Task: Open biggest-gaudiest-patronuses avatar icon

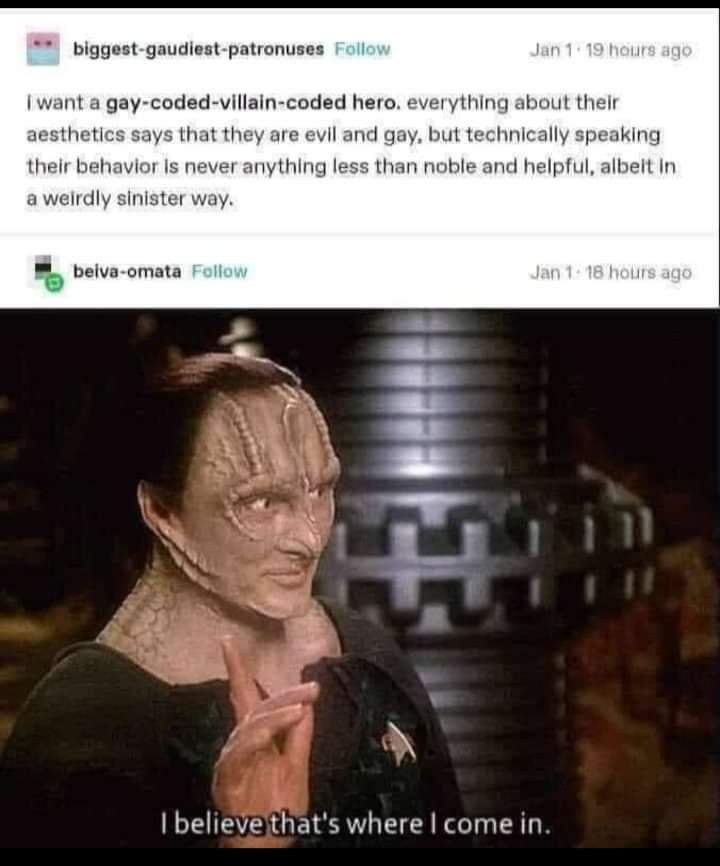Action: [x=43, y=49]
